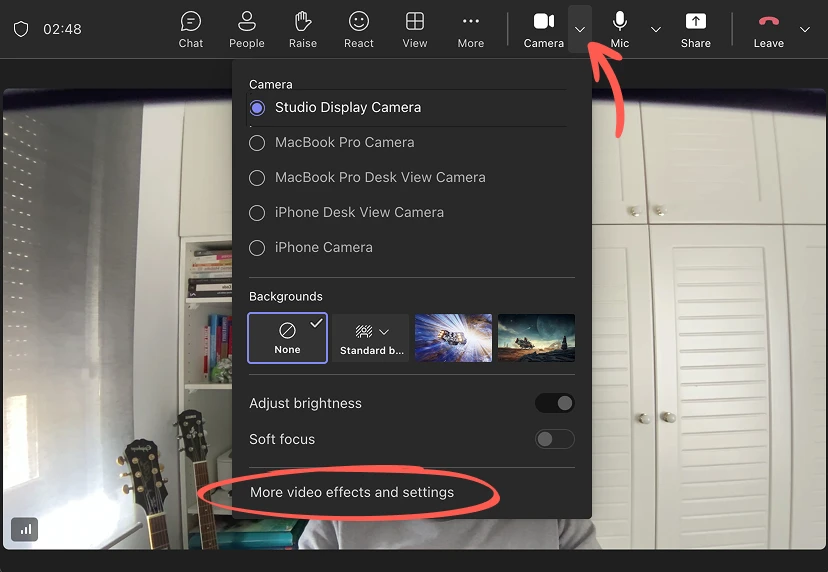Open the Chat panel
The height and width of the screenshot is (572, 828).
point(191,30)
